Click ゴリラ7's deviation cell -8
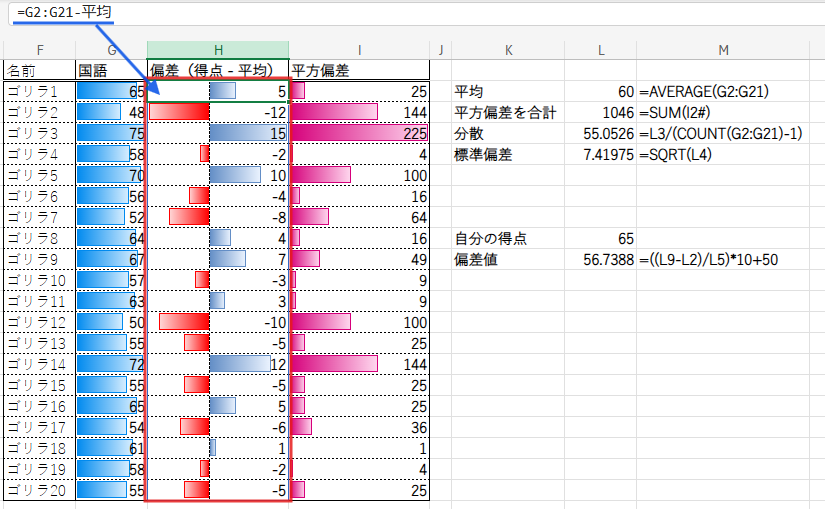This screenshot has width=825, height=509. pos(218,217)
